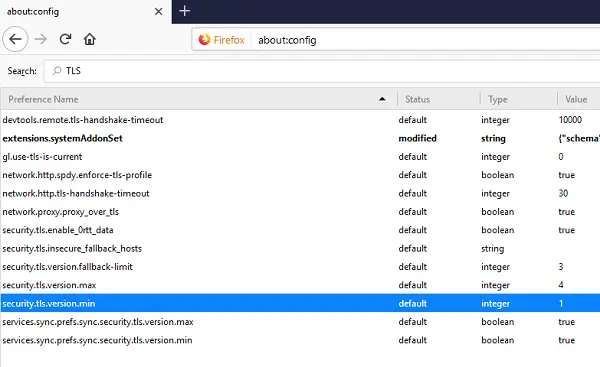Click the forward arrow navigation button
Screen dimensions: 600x367
(41, 39)
